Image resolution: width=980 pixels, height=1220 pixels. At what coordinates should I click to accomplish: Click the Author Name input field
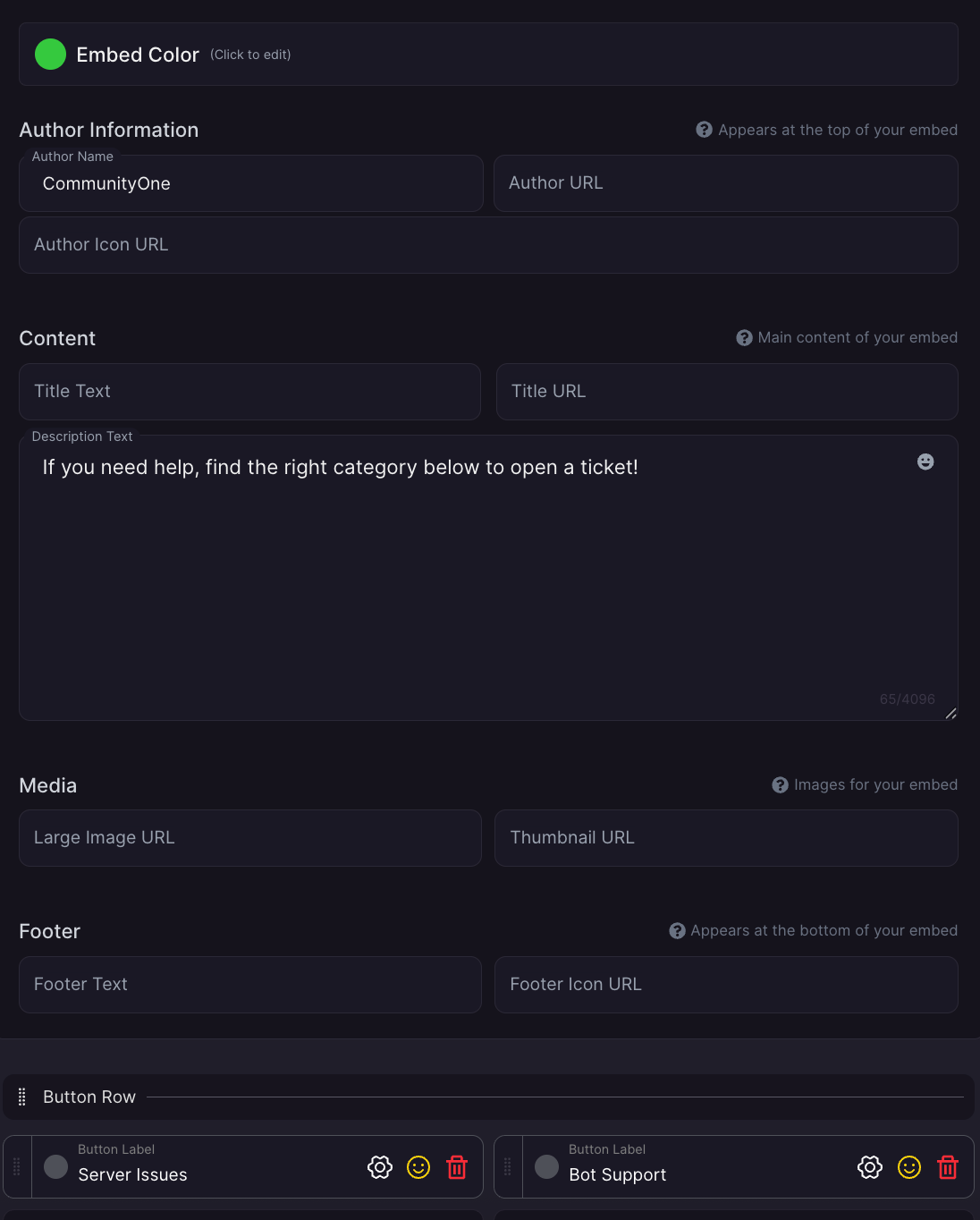[250, 183]
